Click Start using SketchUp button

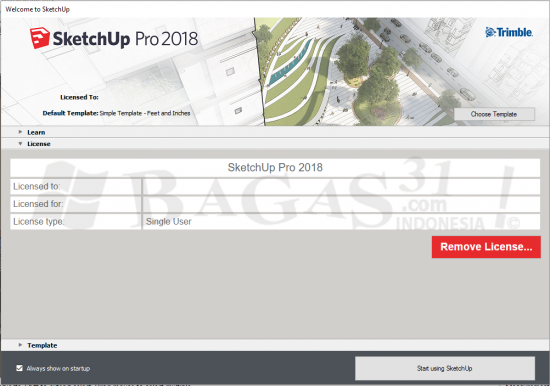click(445, 368)
